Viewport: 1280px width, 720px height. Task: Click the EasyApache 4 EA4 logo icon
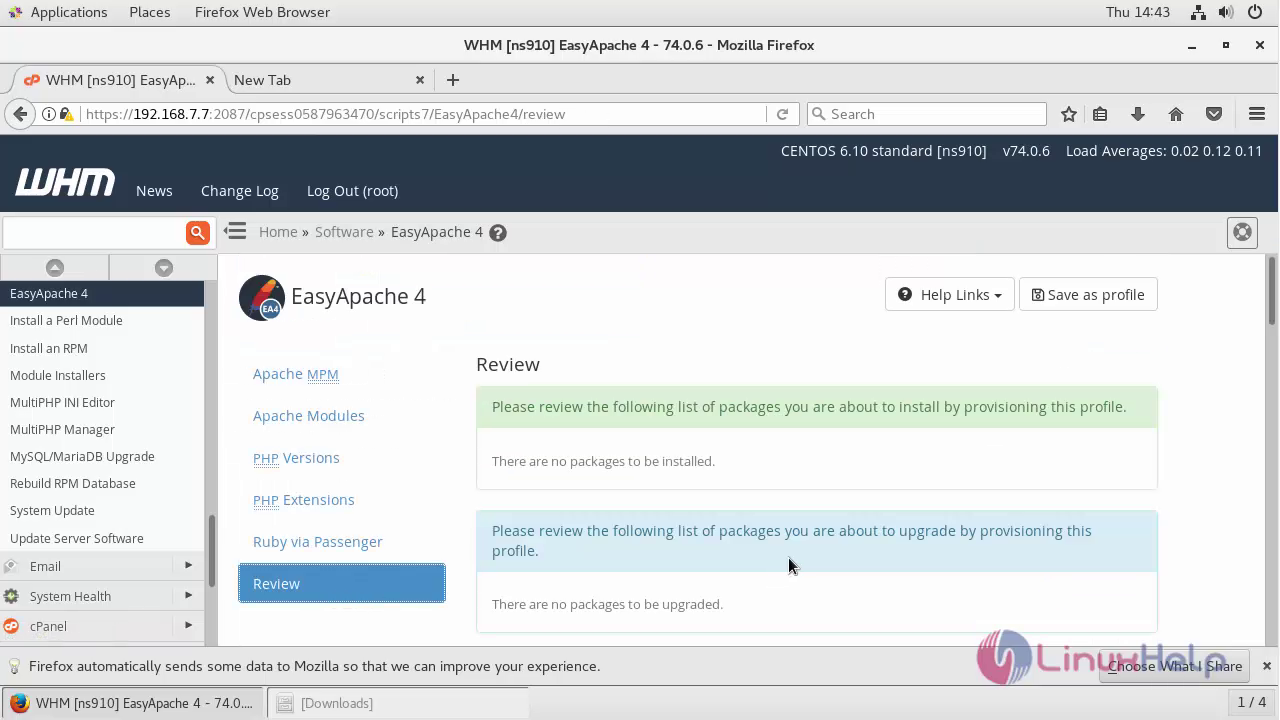click(x=262, y=297)
